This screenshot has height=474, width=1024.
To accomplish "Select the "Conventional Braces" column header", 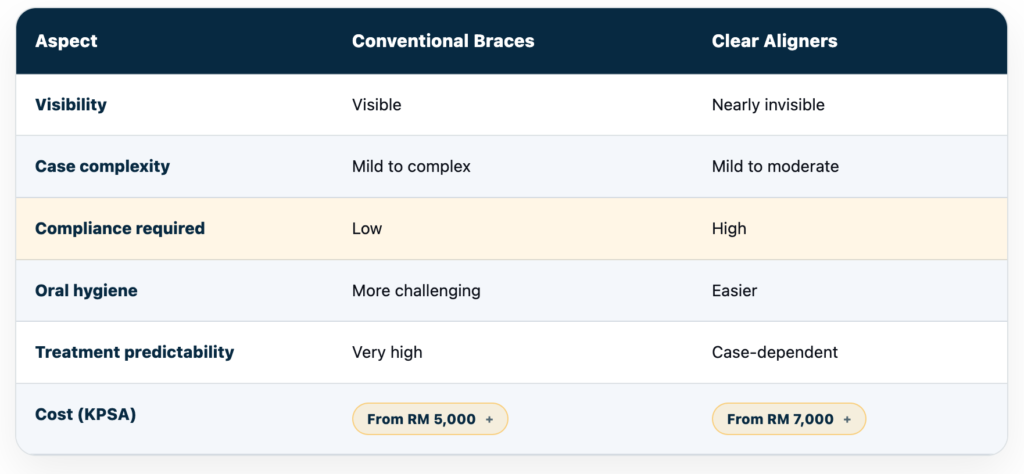I will [x=443, y=41].
